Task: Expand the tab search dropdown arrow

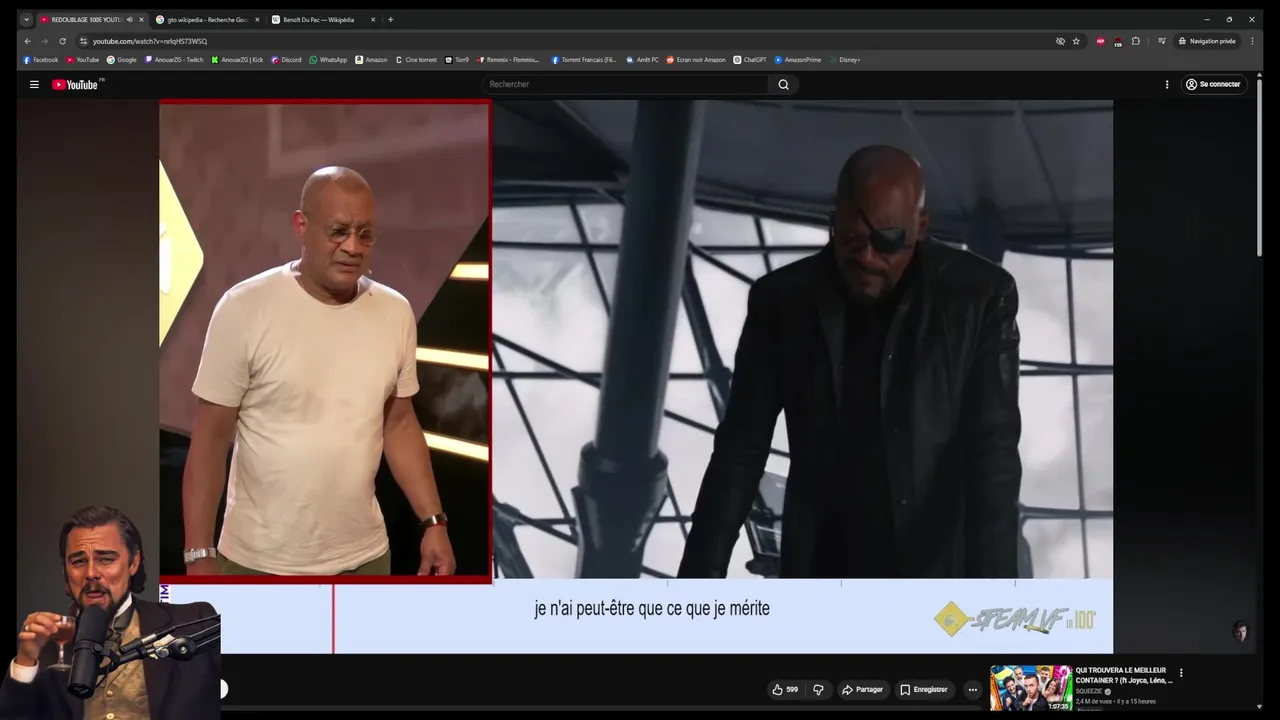Action: 27,20
